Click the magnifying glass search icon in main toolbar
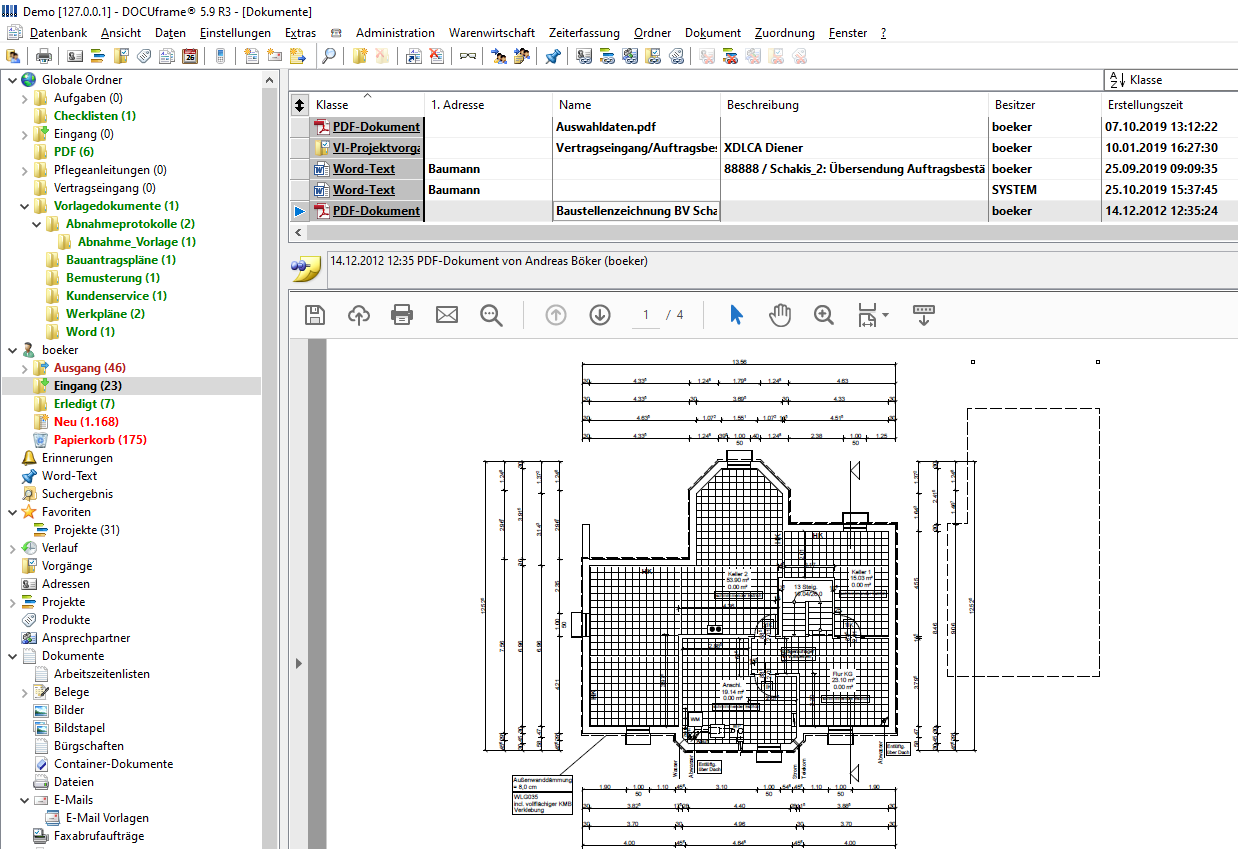1238x849 pixels. 329,56
